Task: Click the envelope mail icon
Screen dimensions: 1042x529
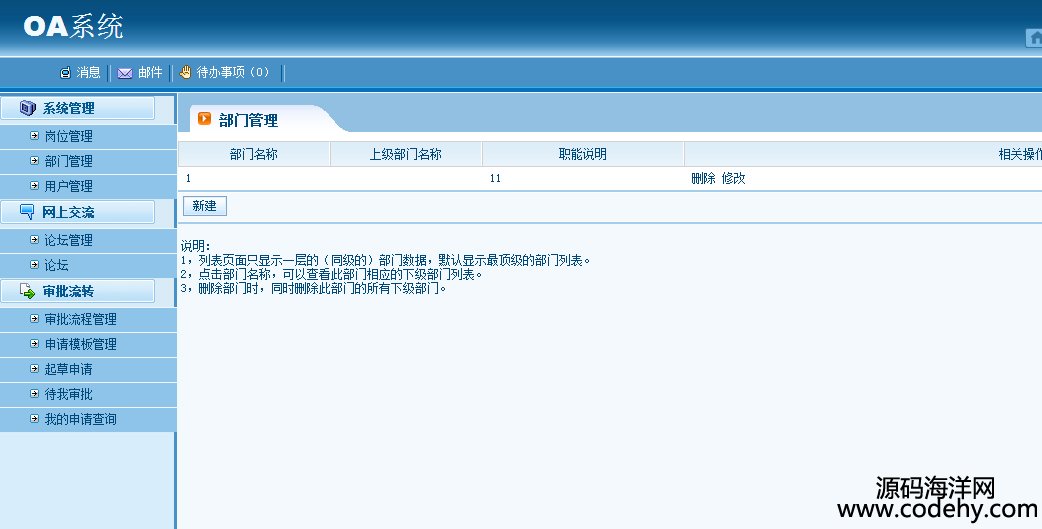Action: [x=125, y=73]
